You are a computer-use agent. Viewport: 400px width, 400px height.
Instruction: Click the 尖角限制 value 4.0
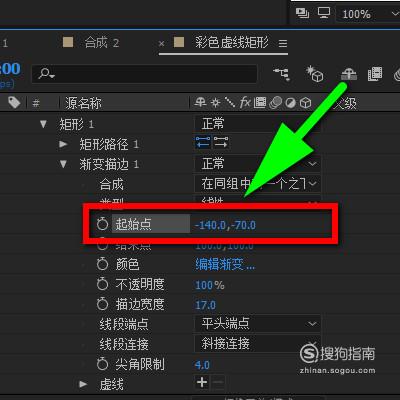[202, 365]
